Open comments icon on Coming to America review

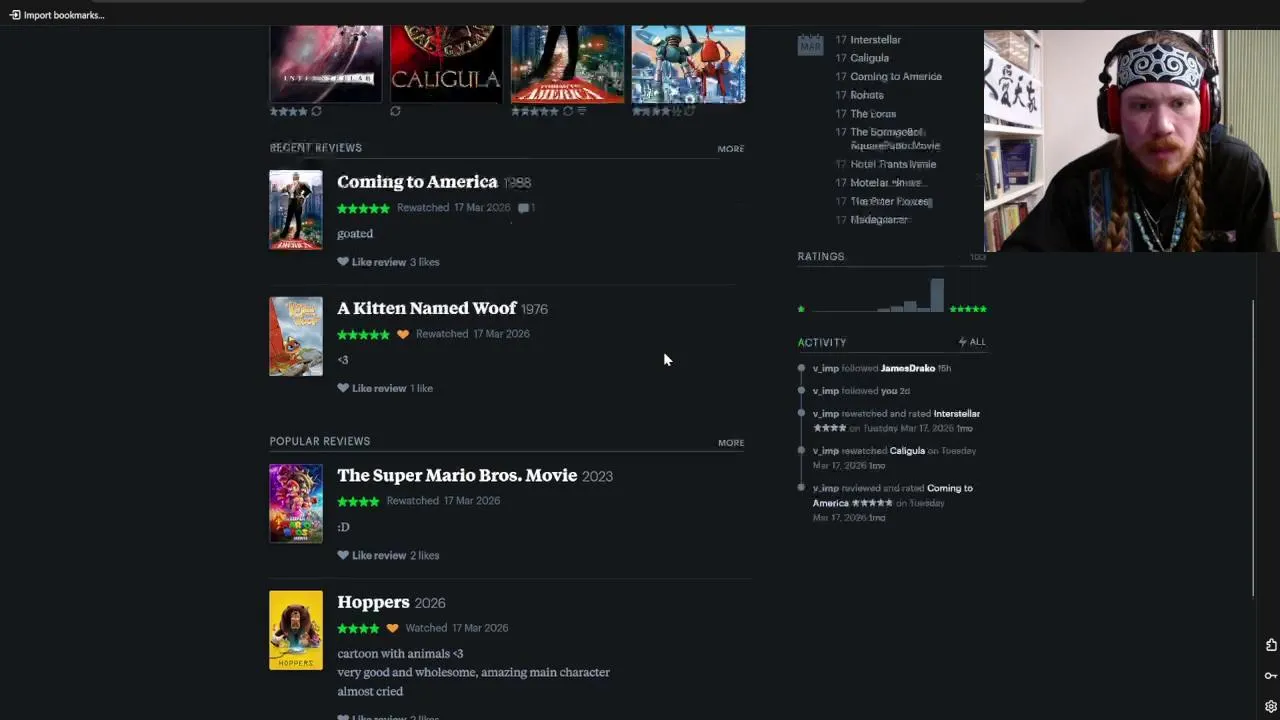tap(525, 208)
